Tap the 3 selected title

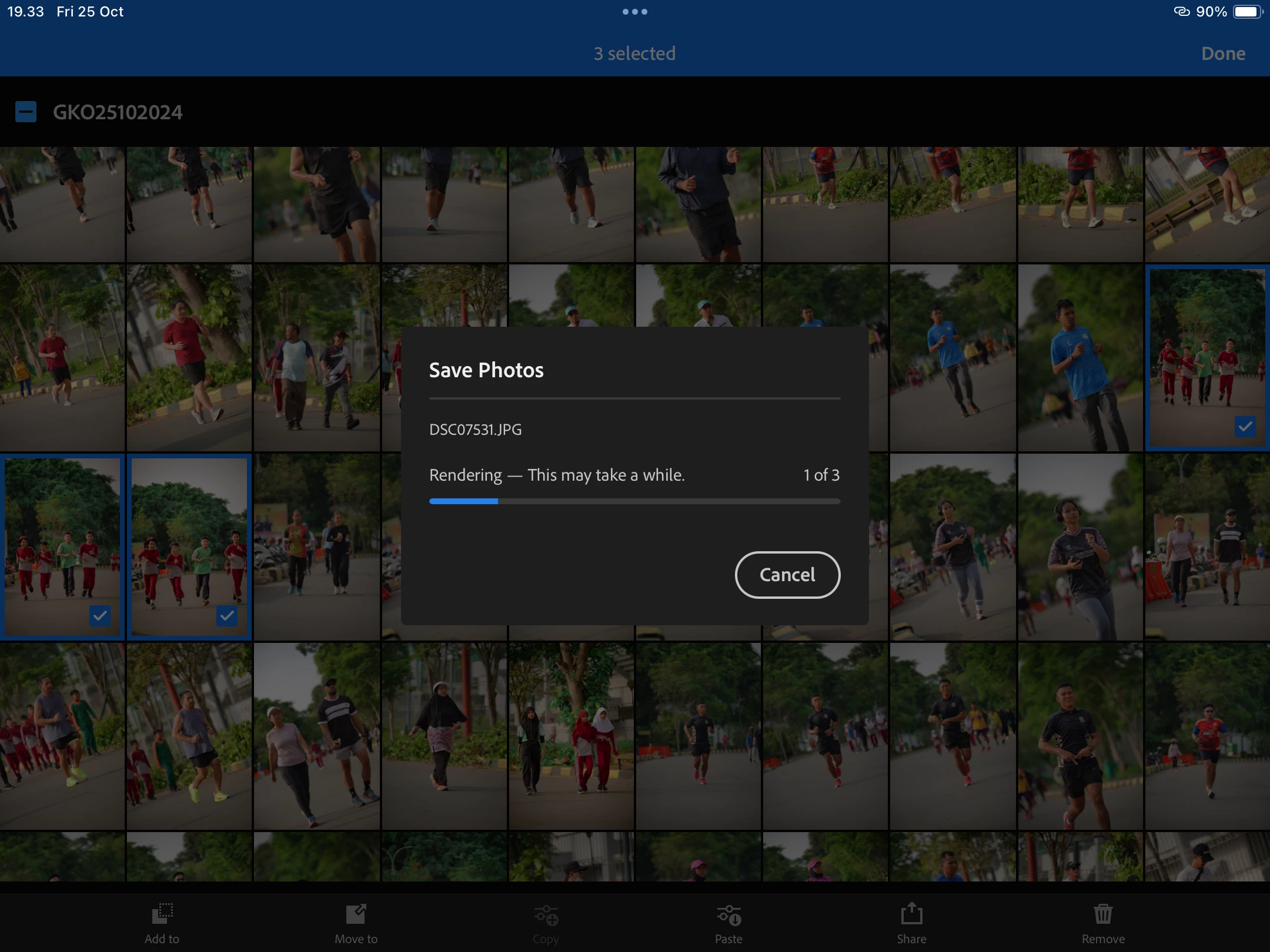[x=634, y=53]
